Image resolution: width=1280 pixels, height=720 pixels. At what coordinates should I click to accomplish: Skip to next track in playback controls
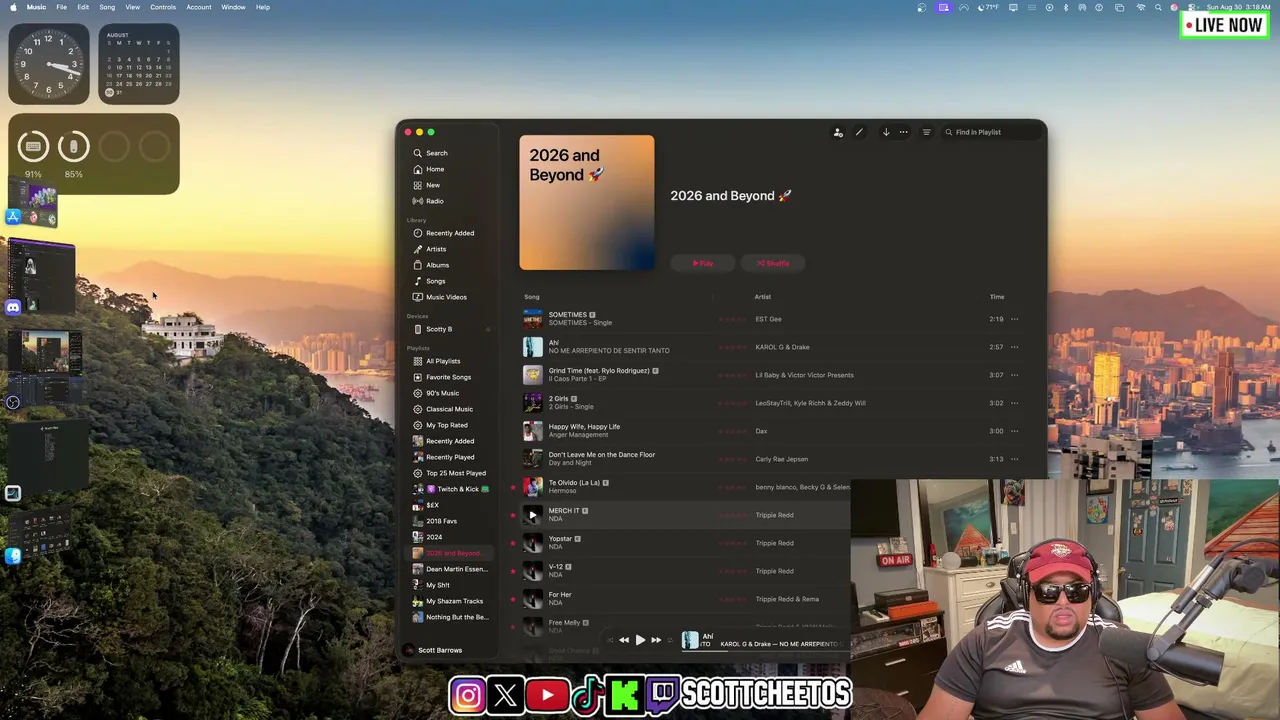pos(656,640)
